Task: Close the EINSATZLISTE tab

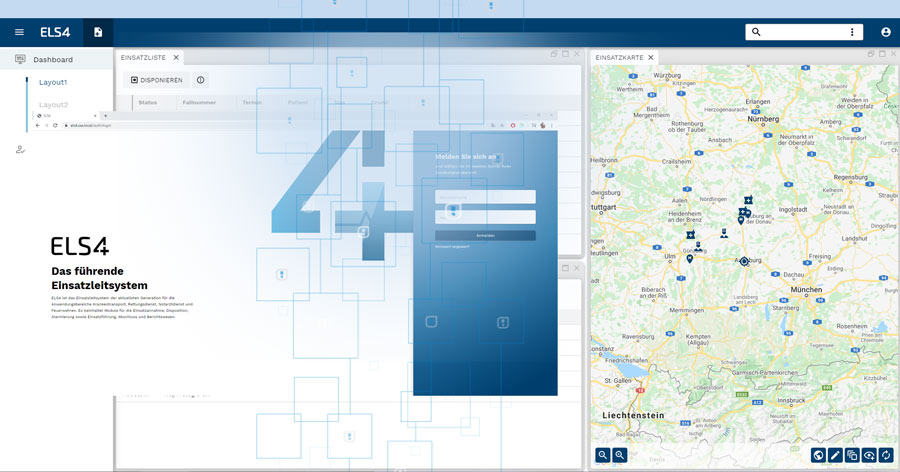Action: [x=176, y=57]
